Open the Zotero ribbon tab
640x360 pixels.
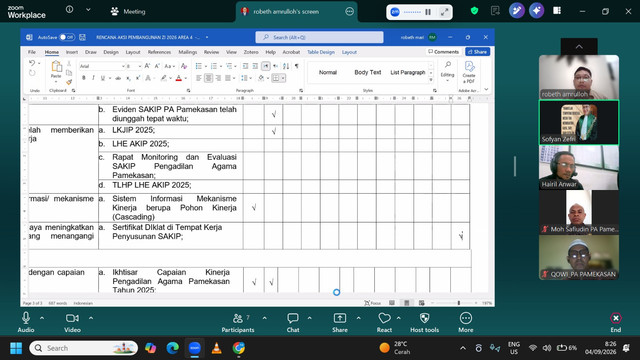point(251,52)
